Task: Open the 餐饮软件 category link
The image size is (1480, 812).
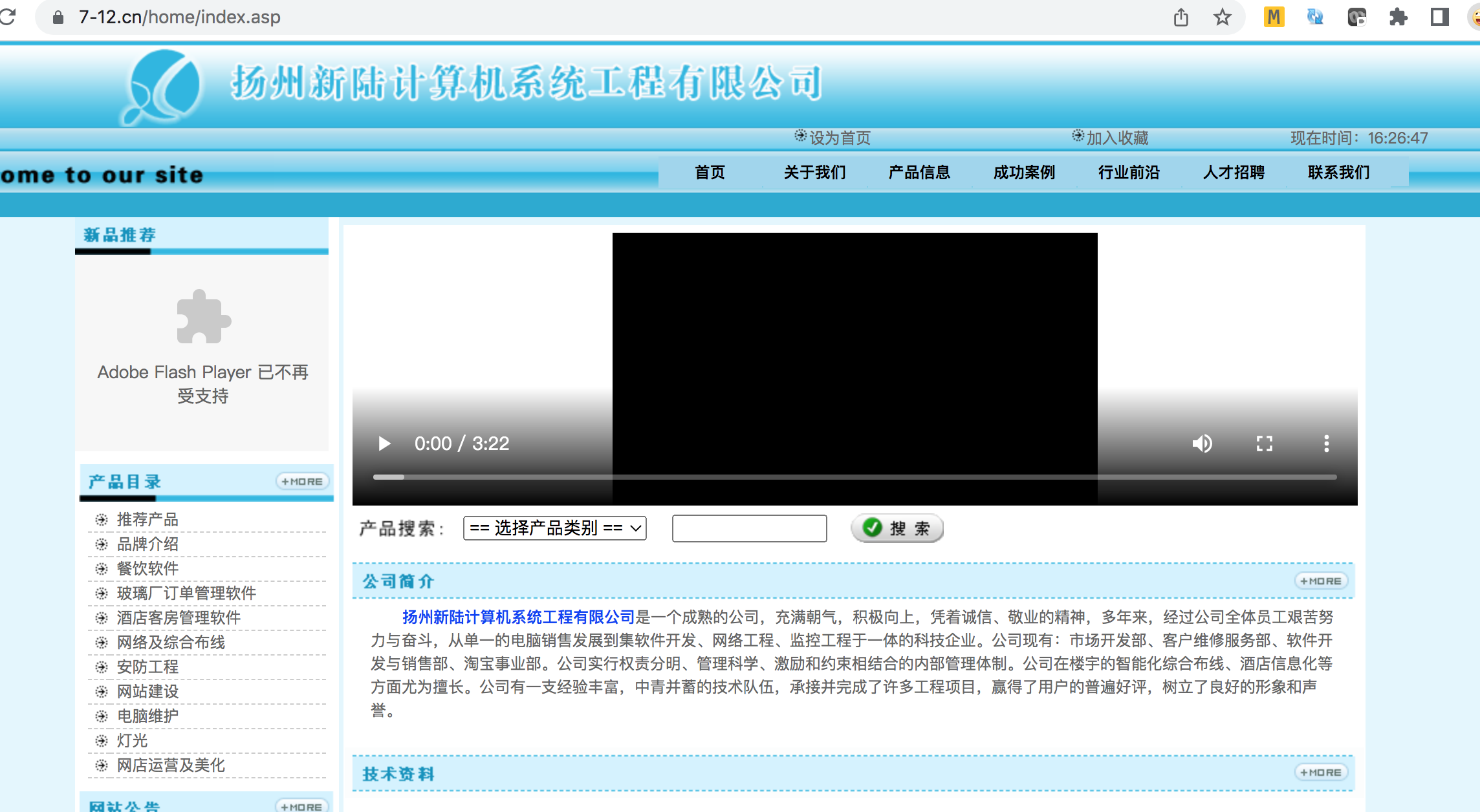Action: pos(147,568)
